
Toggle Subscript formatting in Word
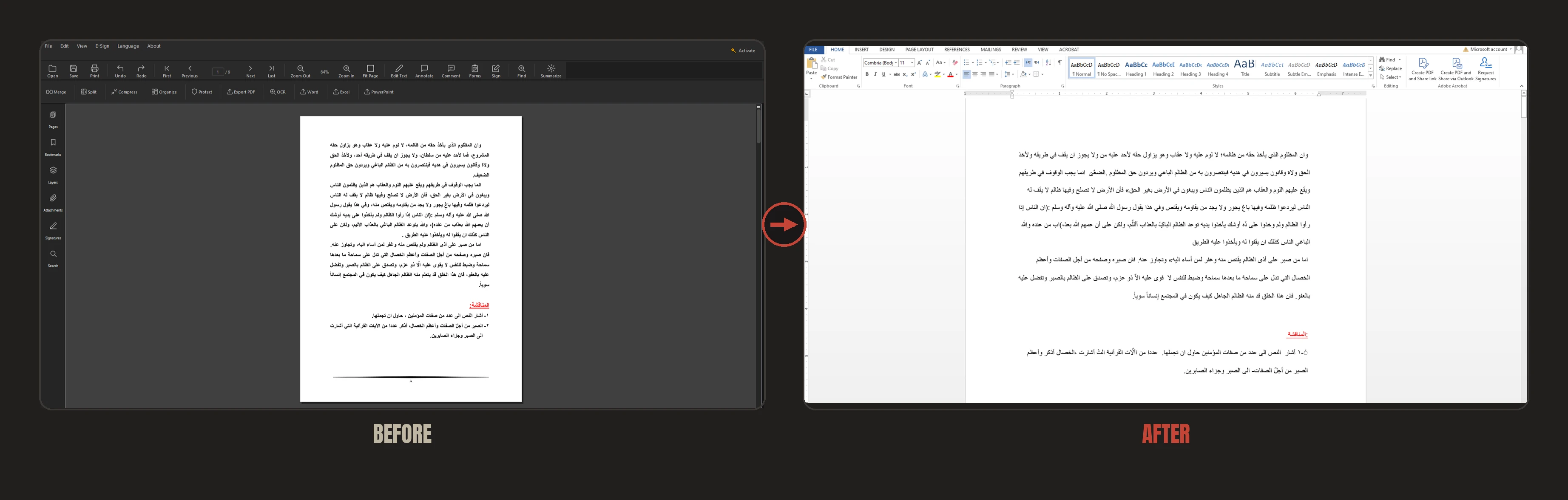coord(905,74)
